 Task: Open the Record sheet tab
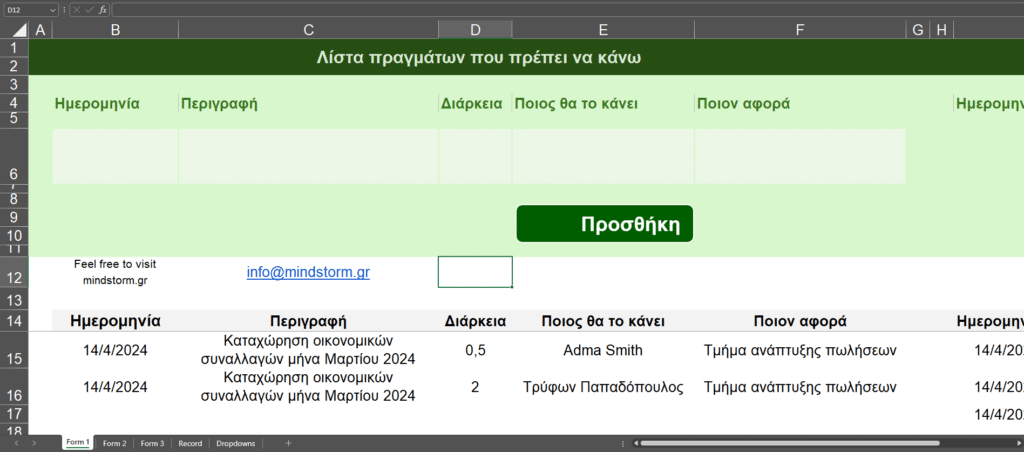point(190,443)
